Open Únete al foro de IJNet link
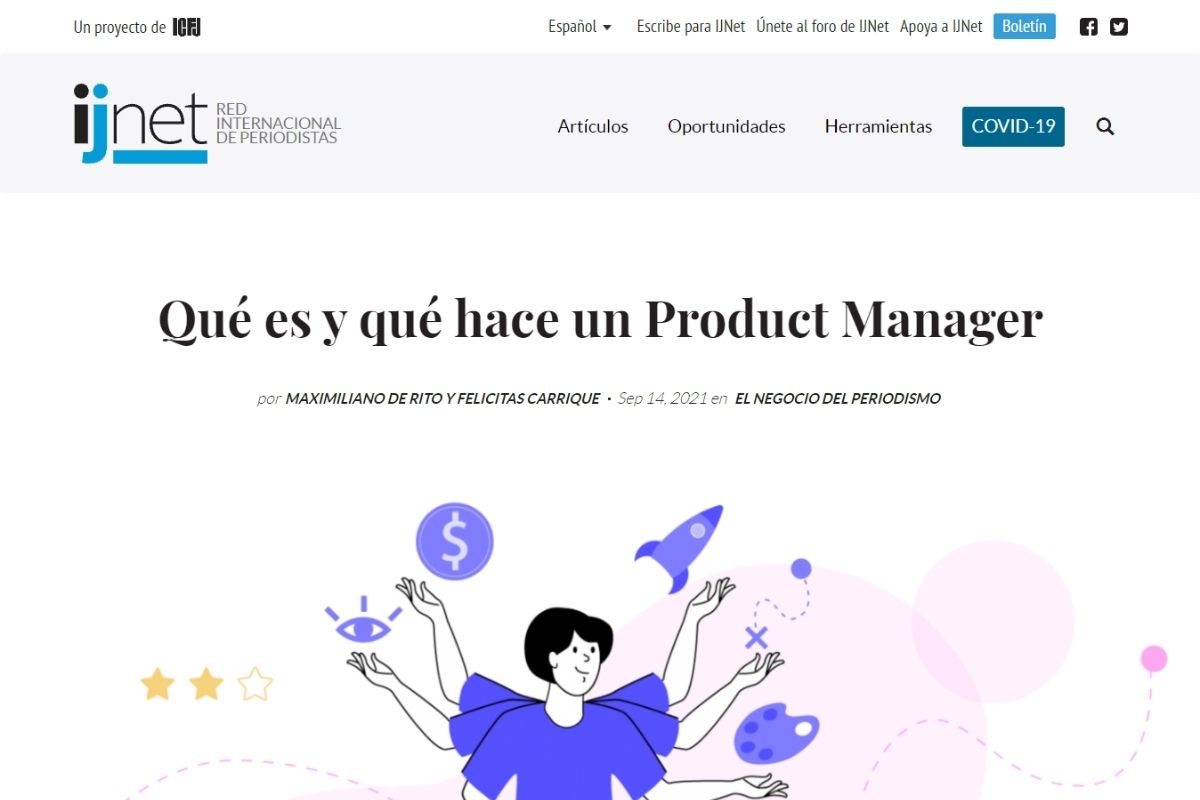Viewport: 1200px width, 800px height. pos(823,27)
